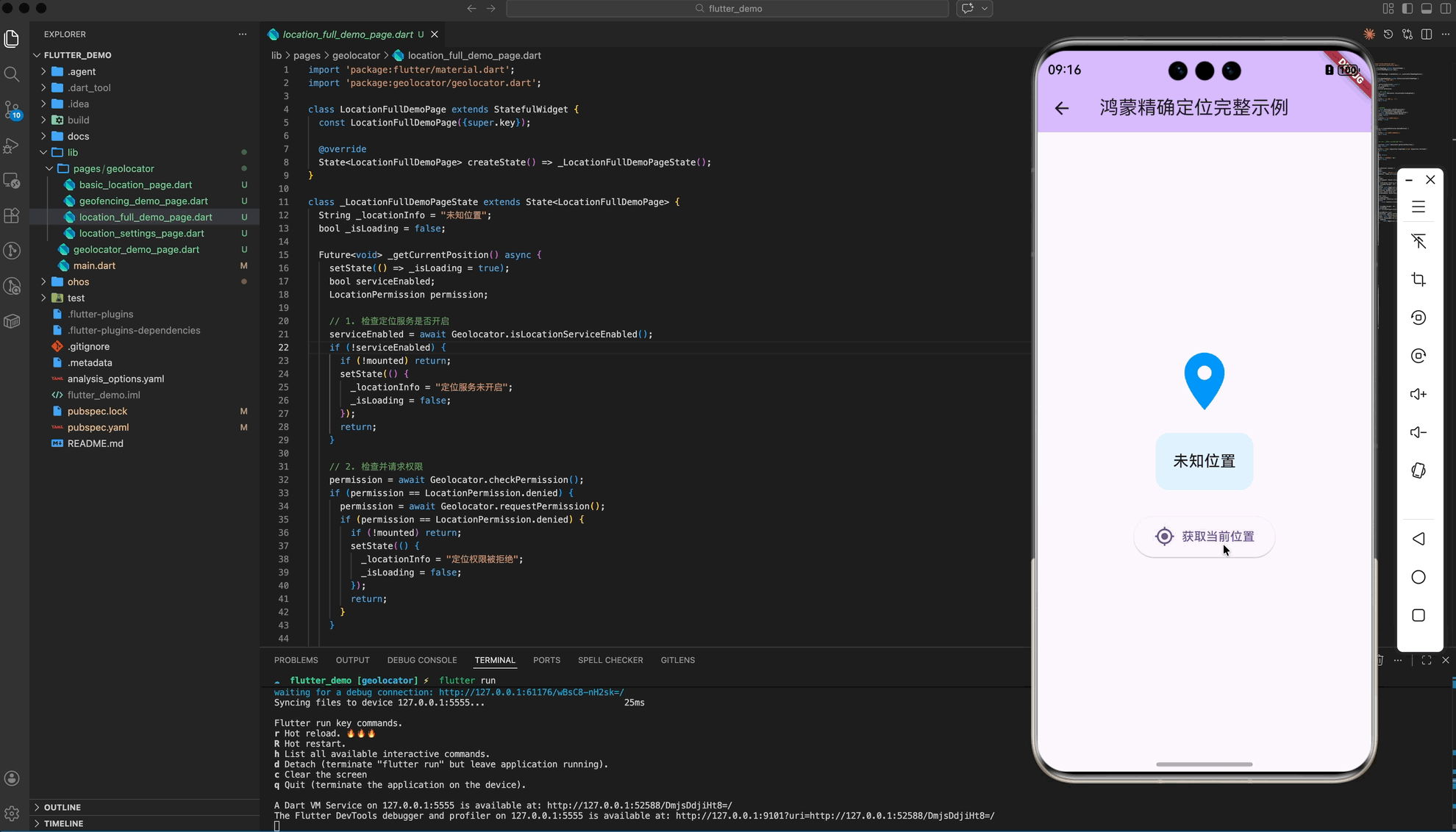1456x832 pixels.
Task: Maximize the terminal panel size
Action: (x=1426, y=661)
